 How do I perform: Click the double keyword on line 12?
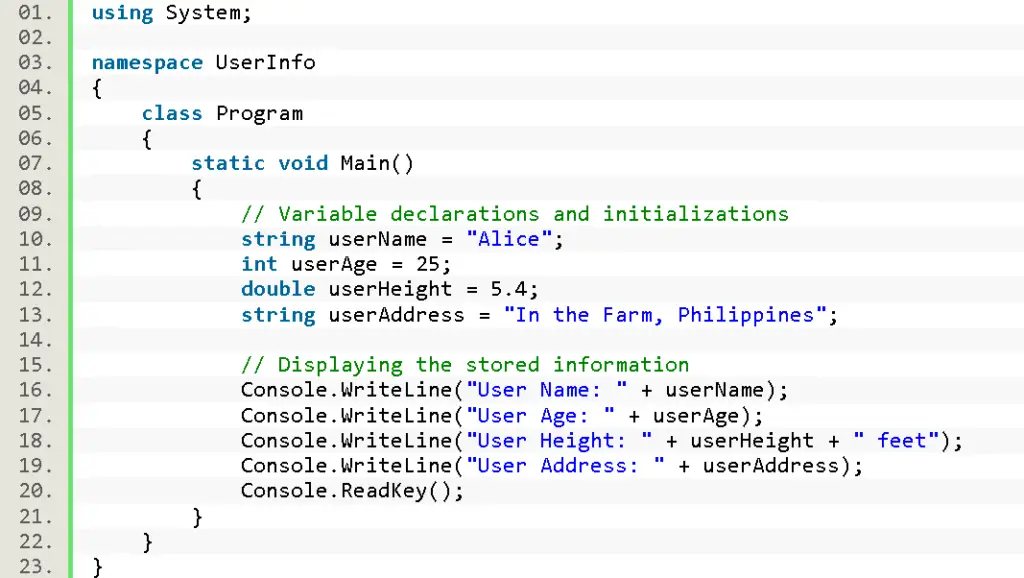tap(278, 289)
